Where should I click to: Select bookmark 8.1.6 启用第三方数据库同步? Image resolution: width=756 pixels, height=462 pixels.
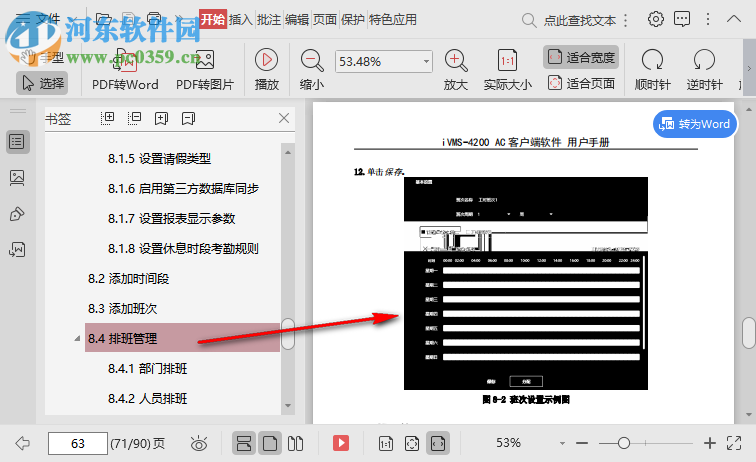[183, 189]
